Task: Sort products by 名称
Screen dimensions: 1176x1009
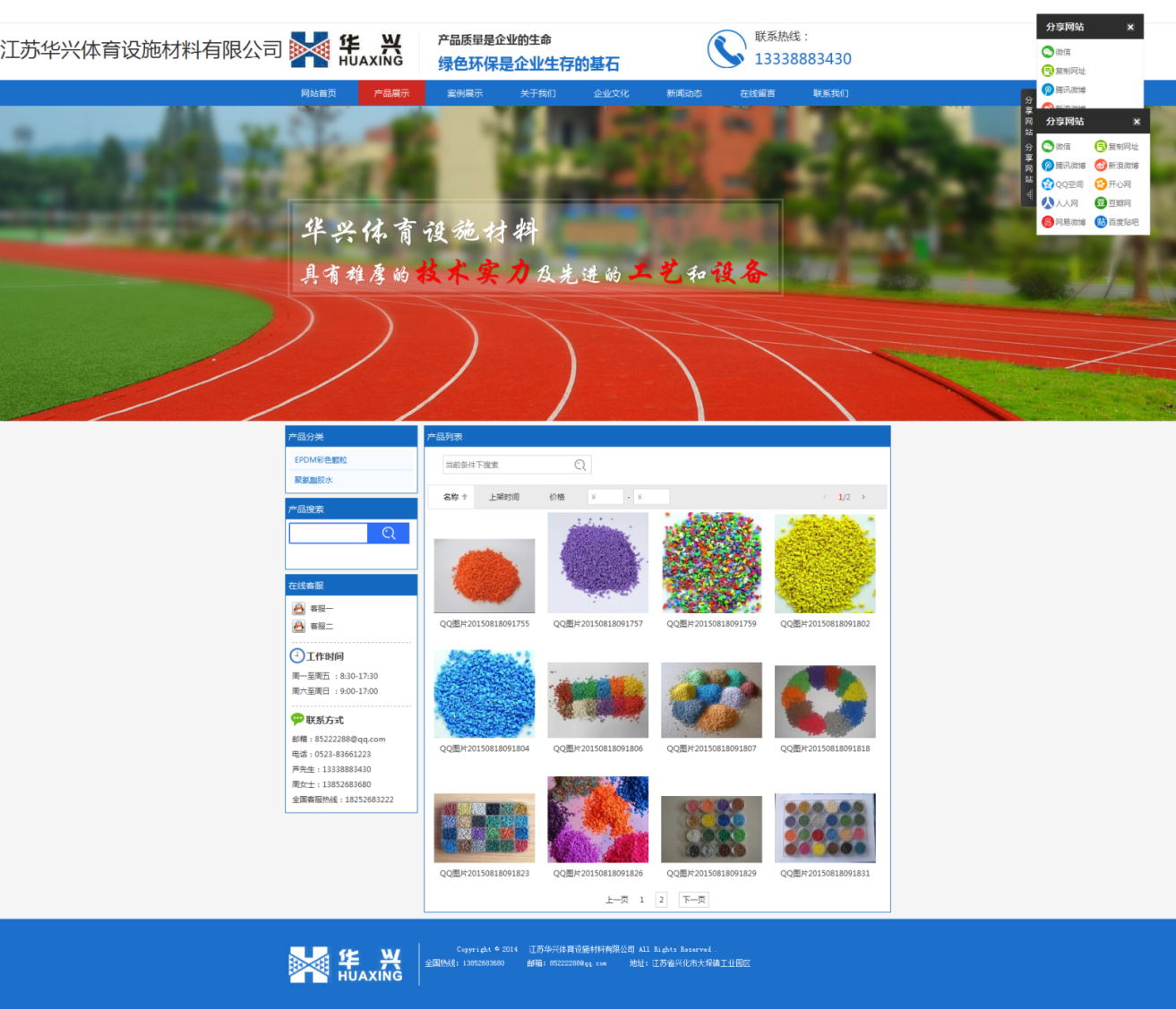Action: 455,497
